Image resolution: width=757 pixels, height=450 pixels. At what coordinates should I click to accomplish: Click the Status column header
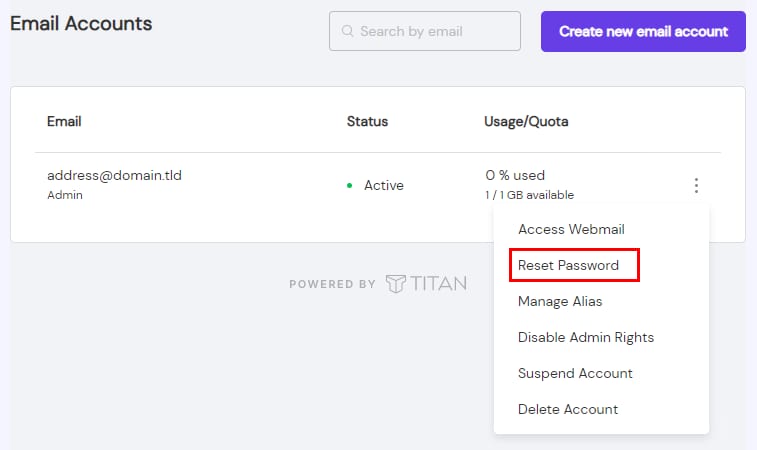(367, 121)
